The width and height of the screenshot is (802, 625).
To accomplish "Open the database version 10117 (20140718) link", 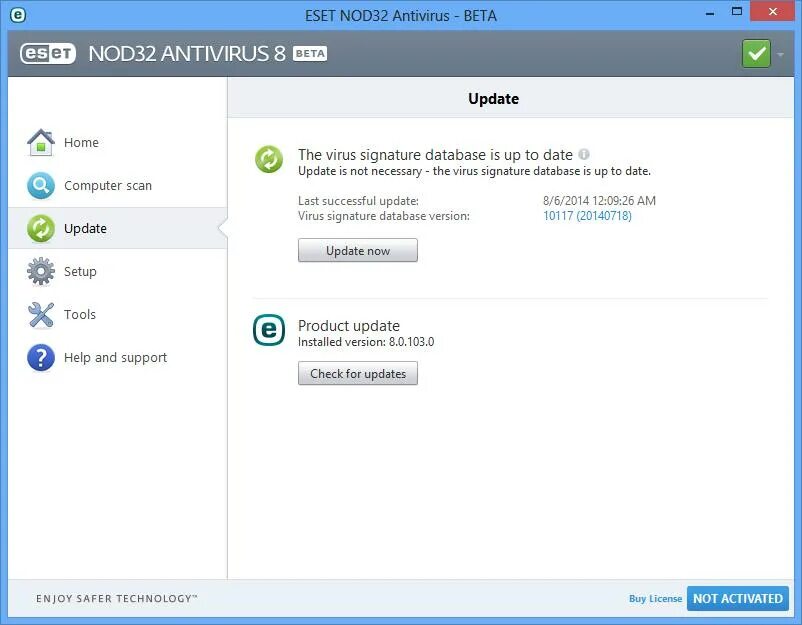I will (587, 216).
